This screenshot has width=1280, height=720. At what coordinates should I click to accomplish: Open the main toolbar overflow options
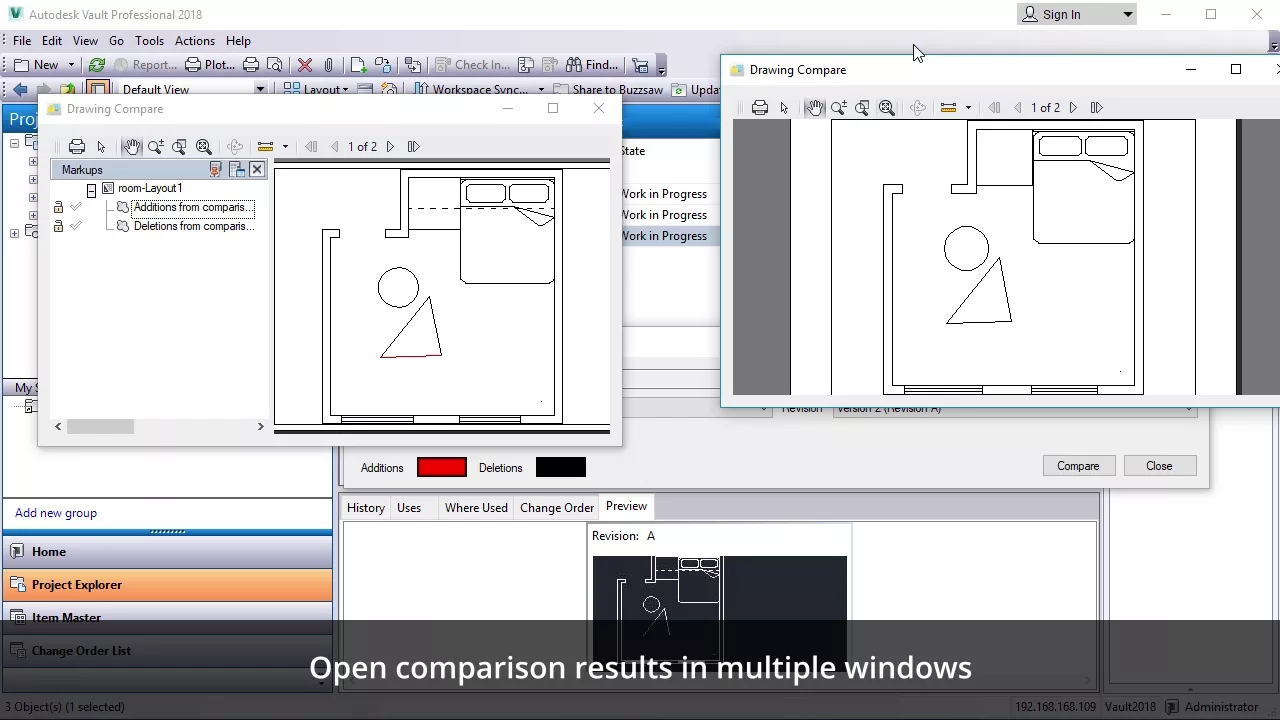pos(661,68)
